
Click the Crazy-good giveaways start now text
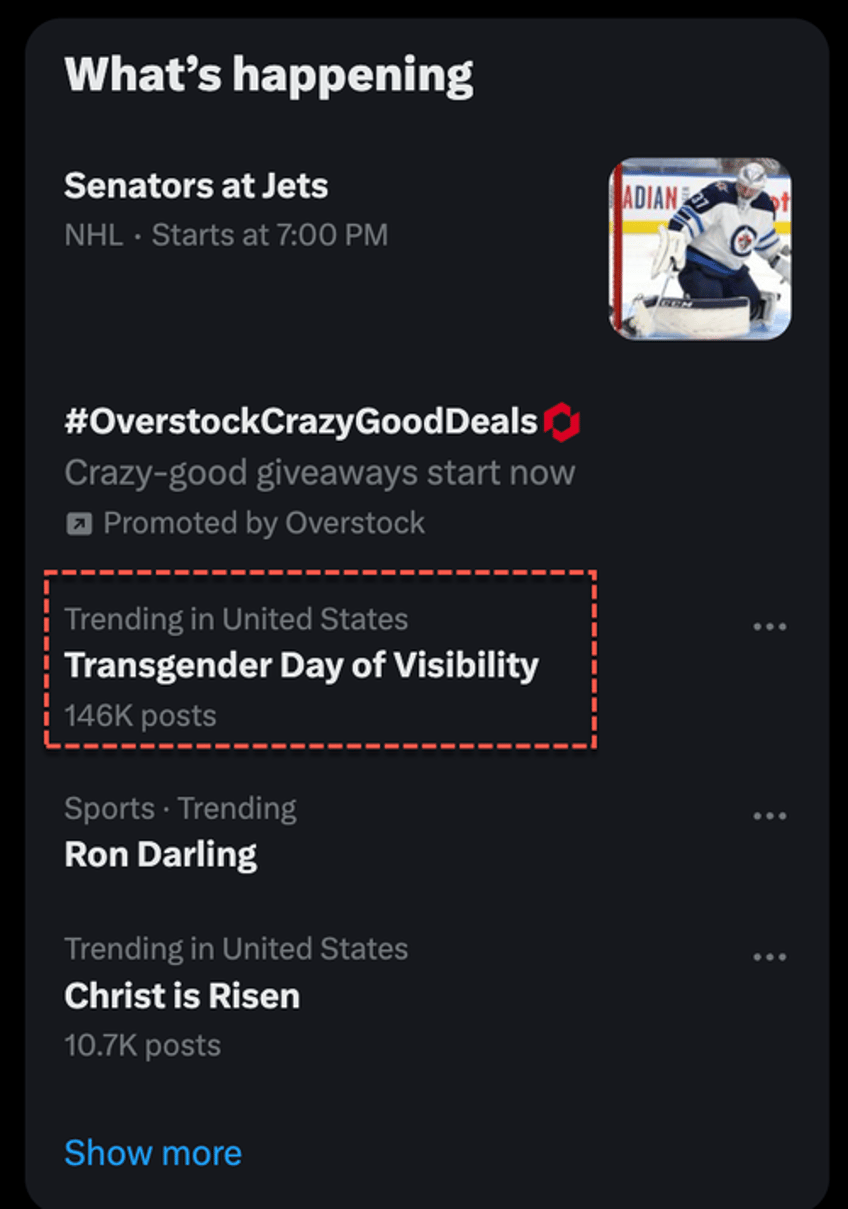point(320,473)
